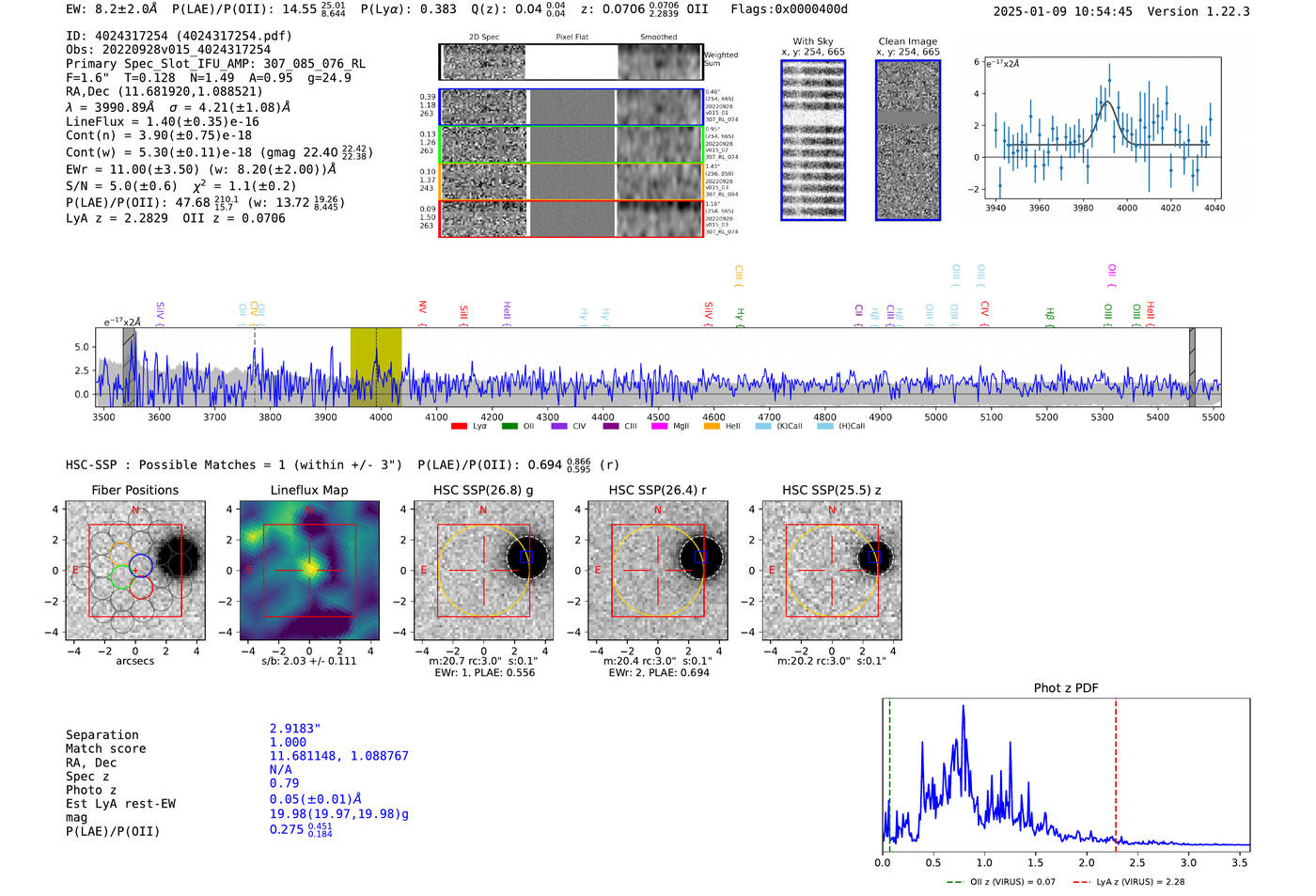1316x896 pixels.
Task: Select the blue-bordered fiber spectrum row
Action: pyautogui.click(x=571, y=107)
